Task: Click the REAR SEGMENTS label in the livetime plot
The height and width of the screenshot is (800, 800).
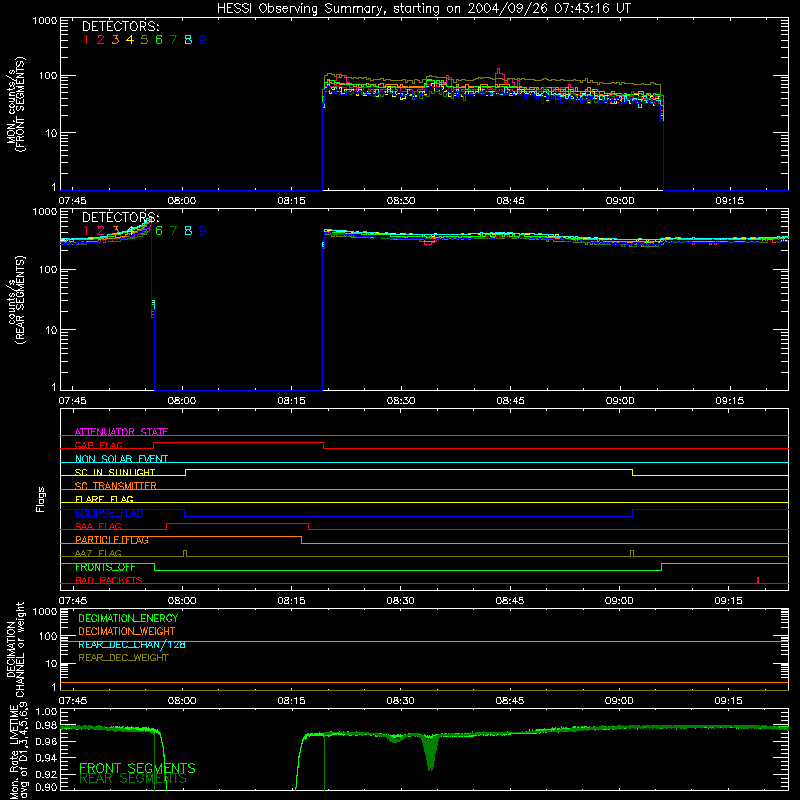Action: (133, 779)
